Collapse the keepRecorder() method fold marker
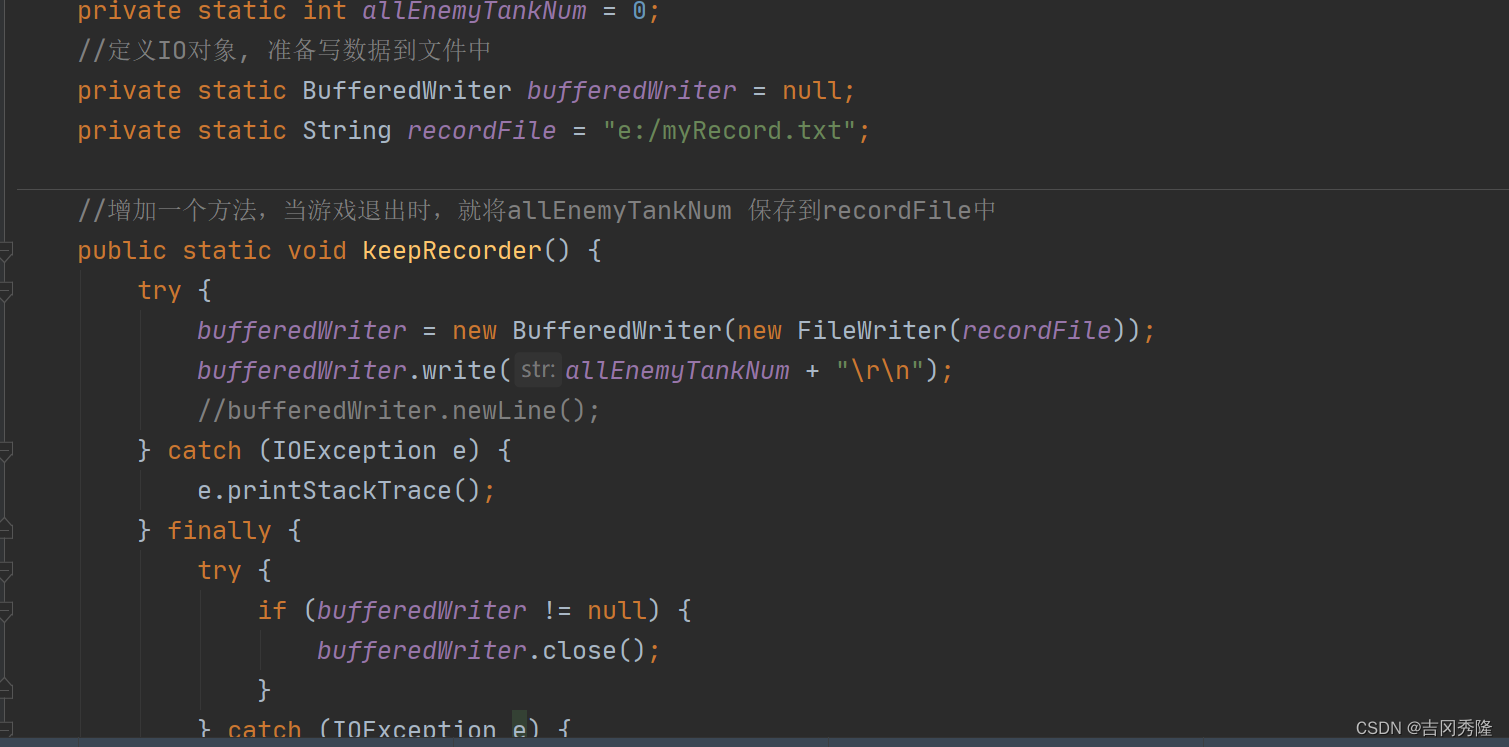This screenshot has width=1509, height=747. (x=5, y=251)
